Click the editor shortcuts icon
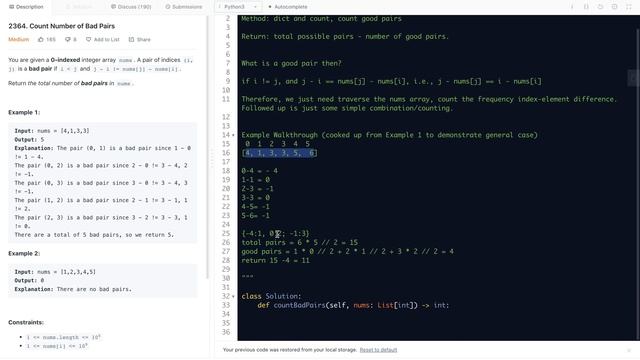This screenshot has height=360, width=640. tap(586, 7)
